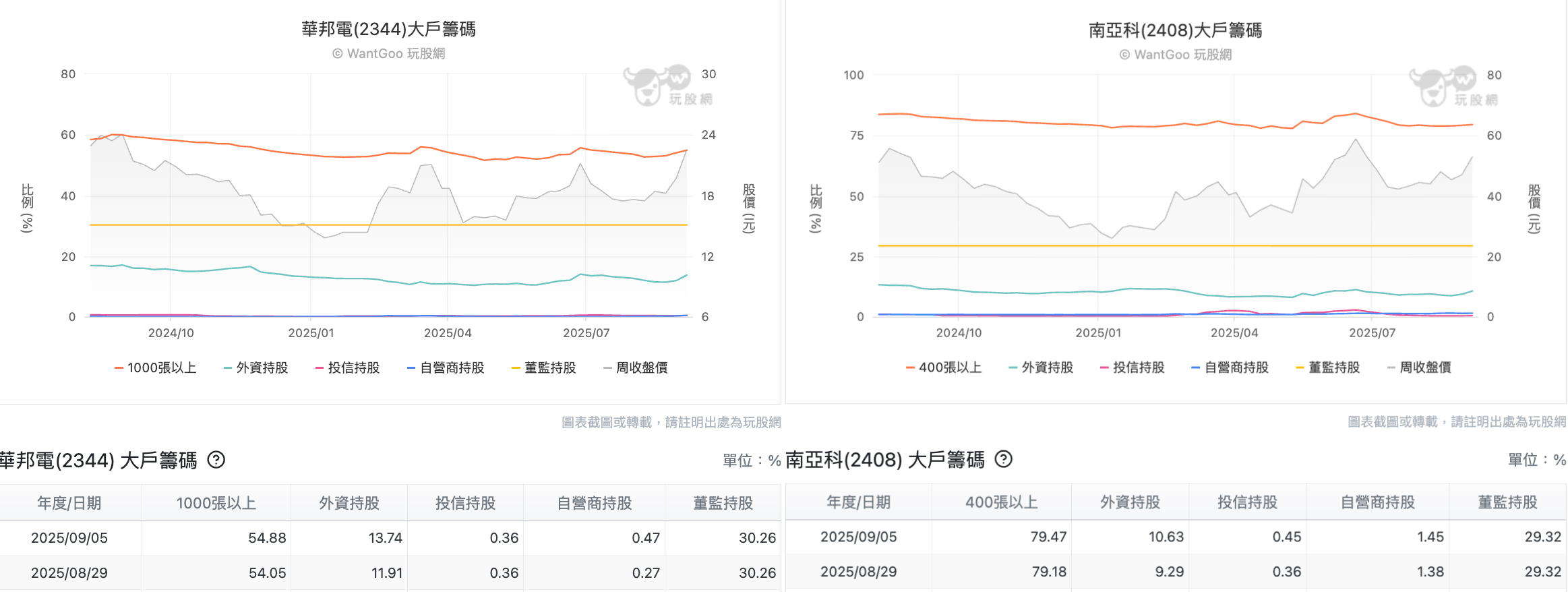Click value 54.88 in 華邦電 table
This screenshot has height=592, width=1568.
[267, 538]
